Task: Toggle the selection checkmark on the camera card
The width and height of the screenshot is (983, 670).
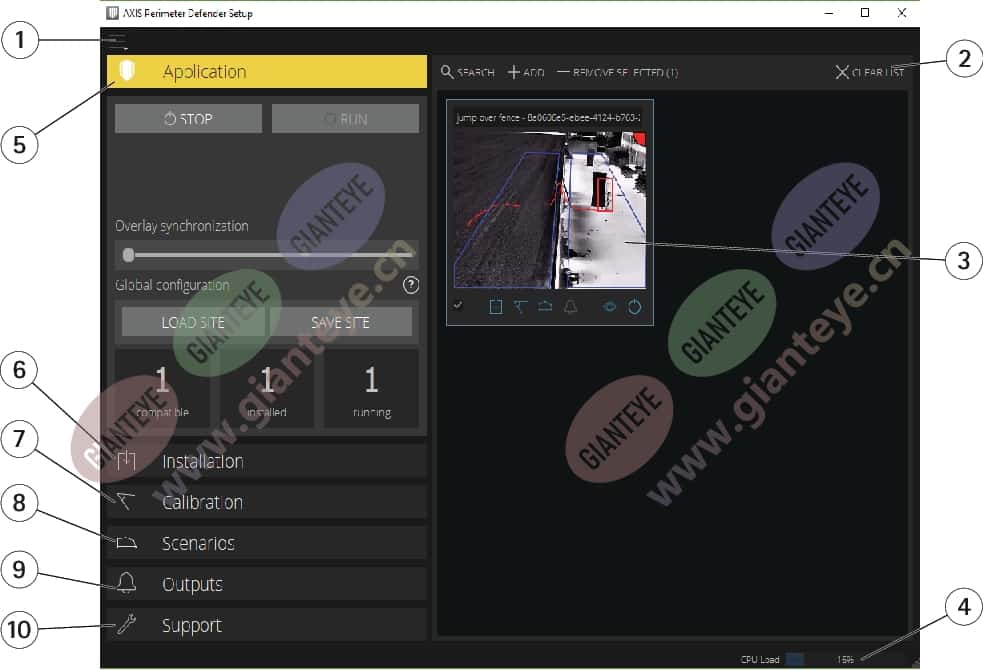Action: pyautogui.click(x=458, y=306)
